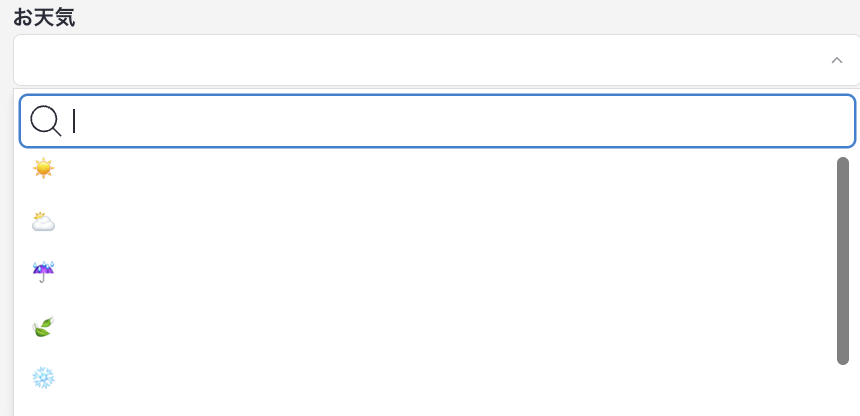Select the sunny weather emoji option
860x416 pixels.
tap(43, 169)
